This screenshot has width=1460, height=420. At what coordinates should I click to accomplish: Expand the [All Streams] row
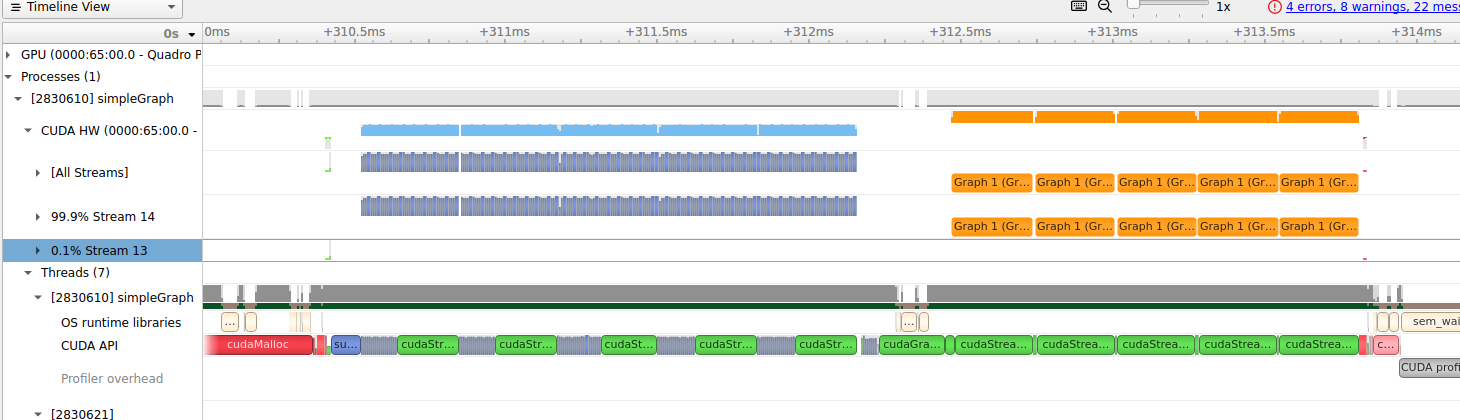pos(39,173)
